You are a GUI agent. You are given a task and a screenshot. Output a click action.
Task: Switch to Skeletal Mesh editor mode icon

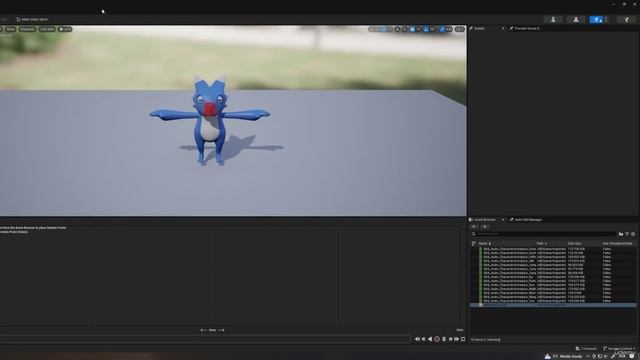576,19
